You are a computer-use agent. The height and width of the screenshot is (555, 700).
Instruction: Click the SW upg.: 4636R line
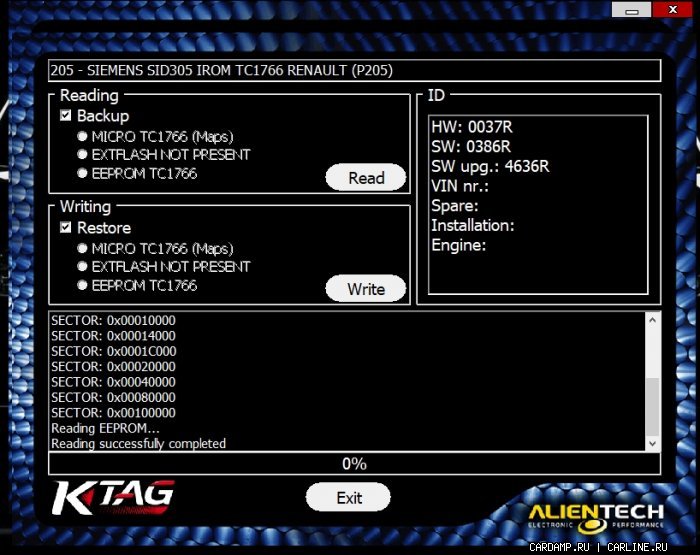coord(490,167)
